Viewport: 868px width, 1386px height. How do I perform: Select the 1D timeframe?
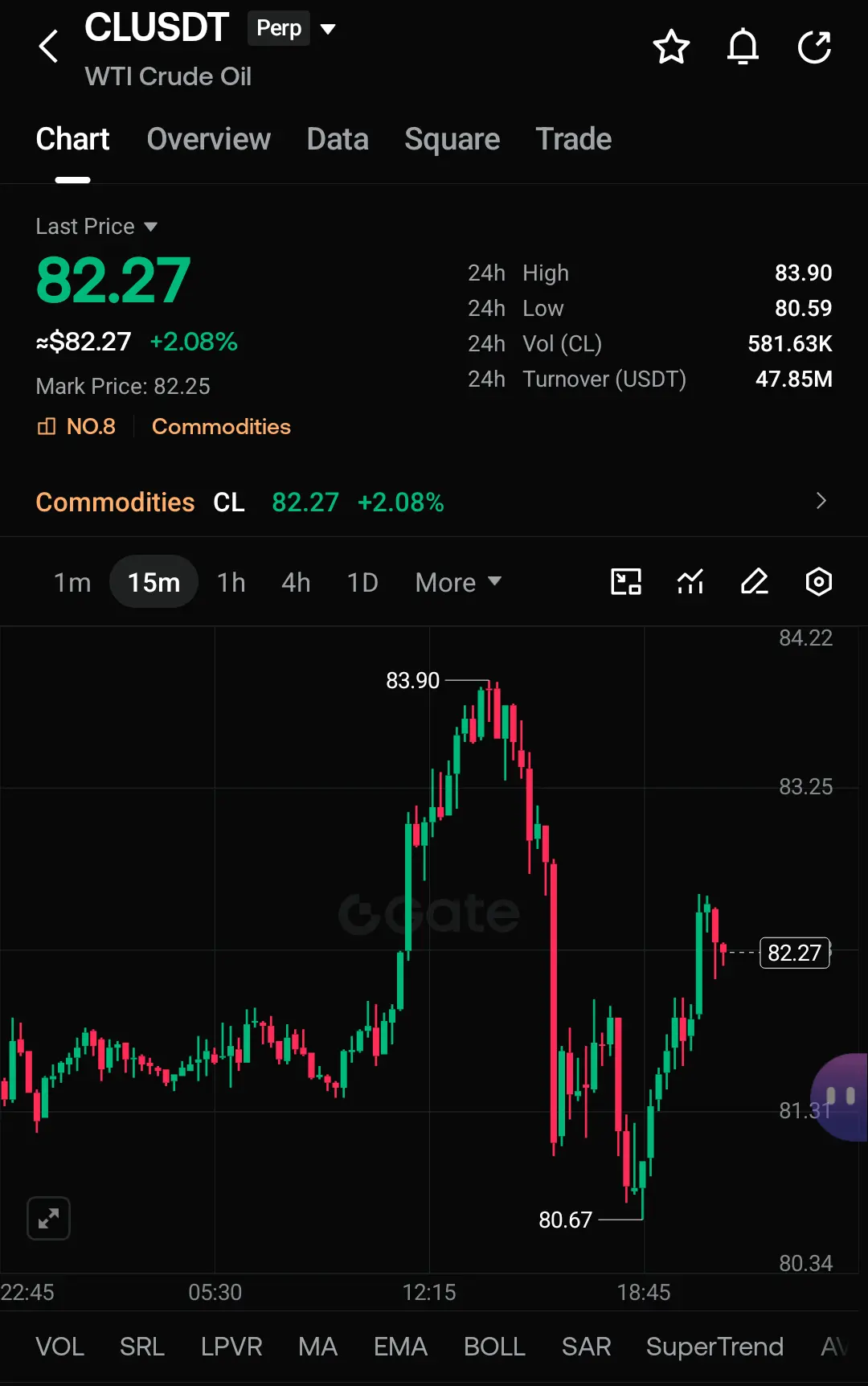pos(362,582)
